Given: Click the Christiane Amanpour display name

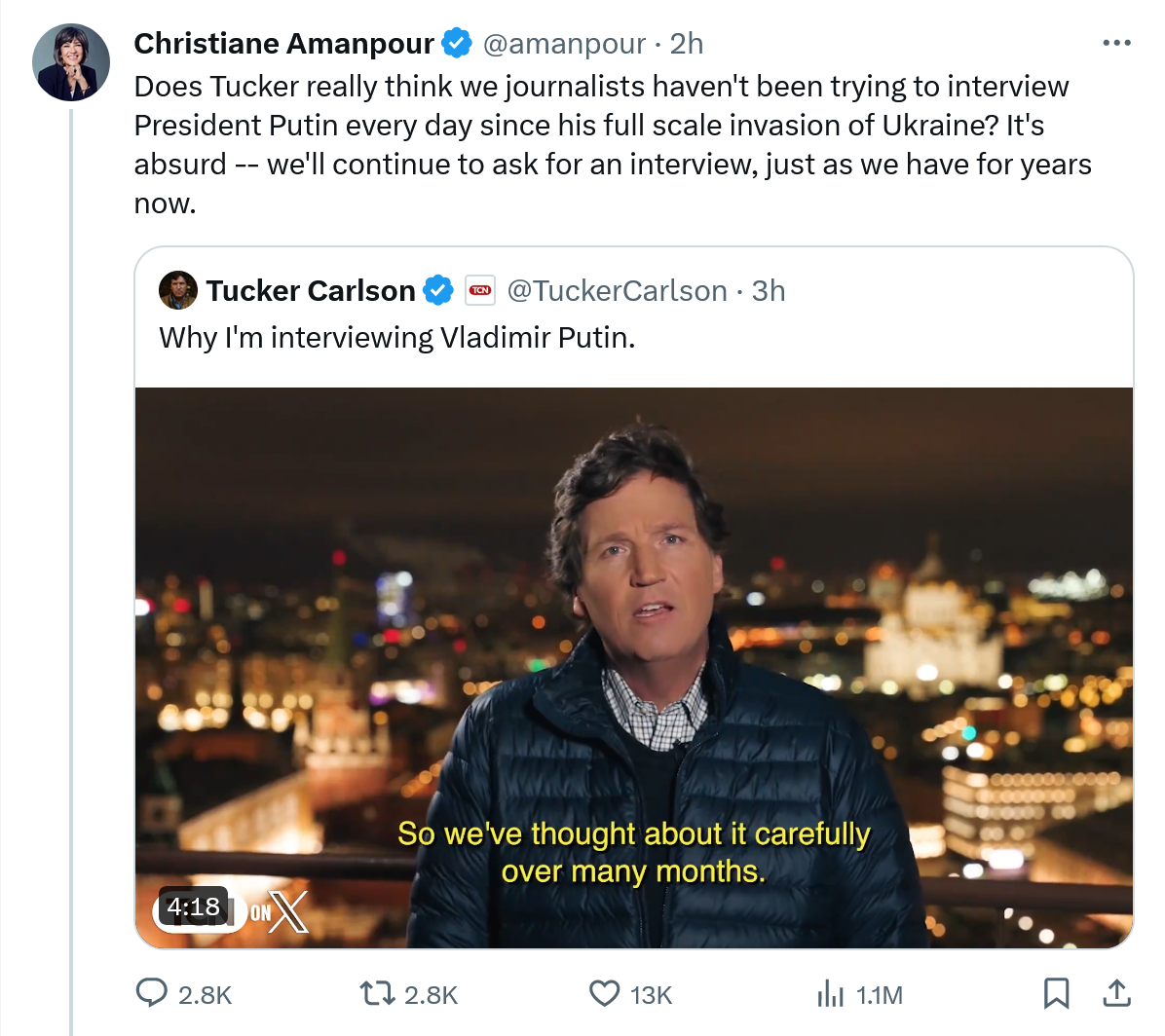Looking at the screenshot, I should pos(283,44).
